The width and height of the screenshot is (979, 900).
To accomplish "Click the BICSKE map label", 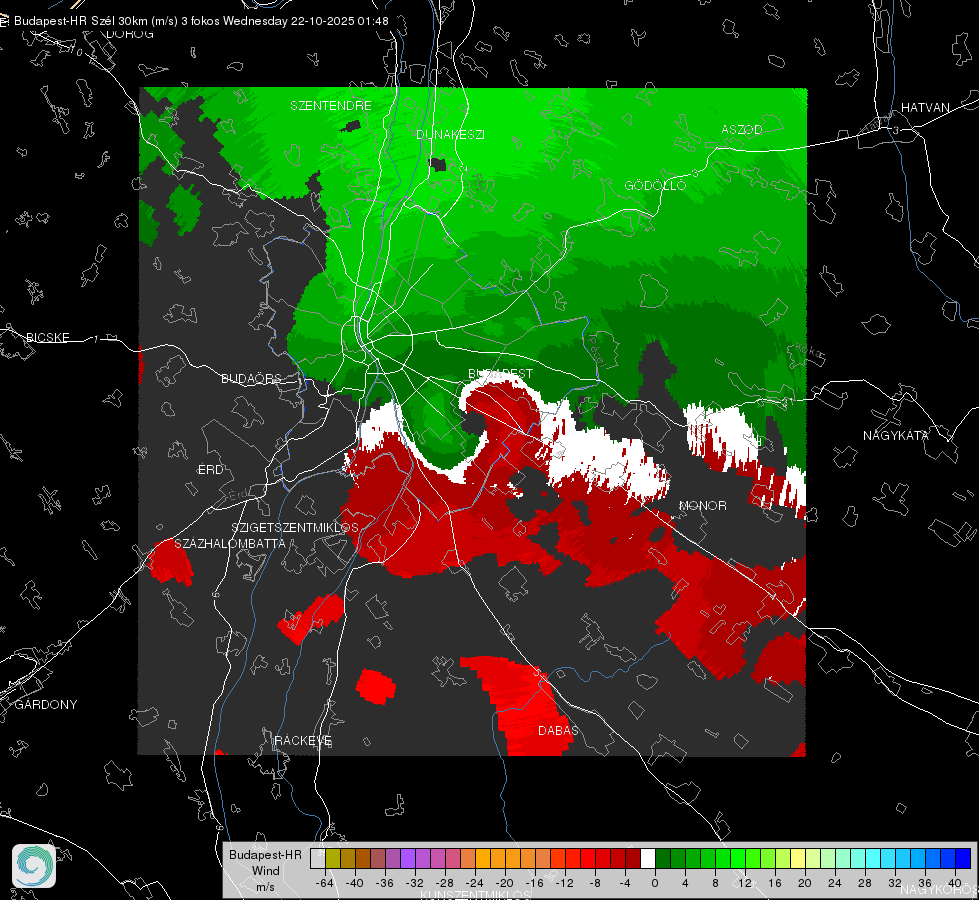I will tap(48, 337).
